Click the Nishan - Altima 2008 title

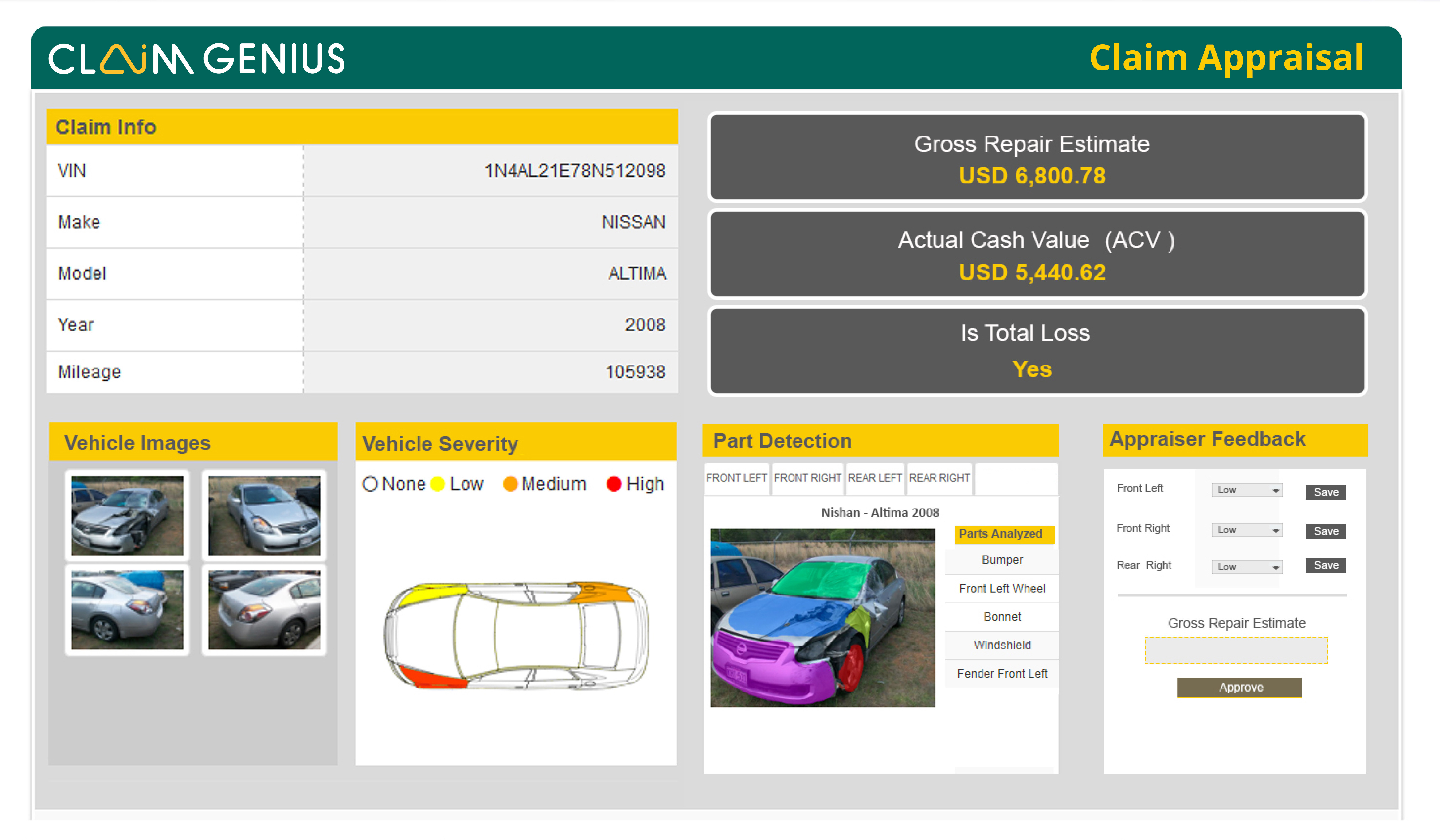tap(880, 513)
